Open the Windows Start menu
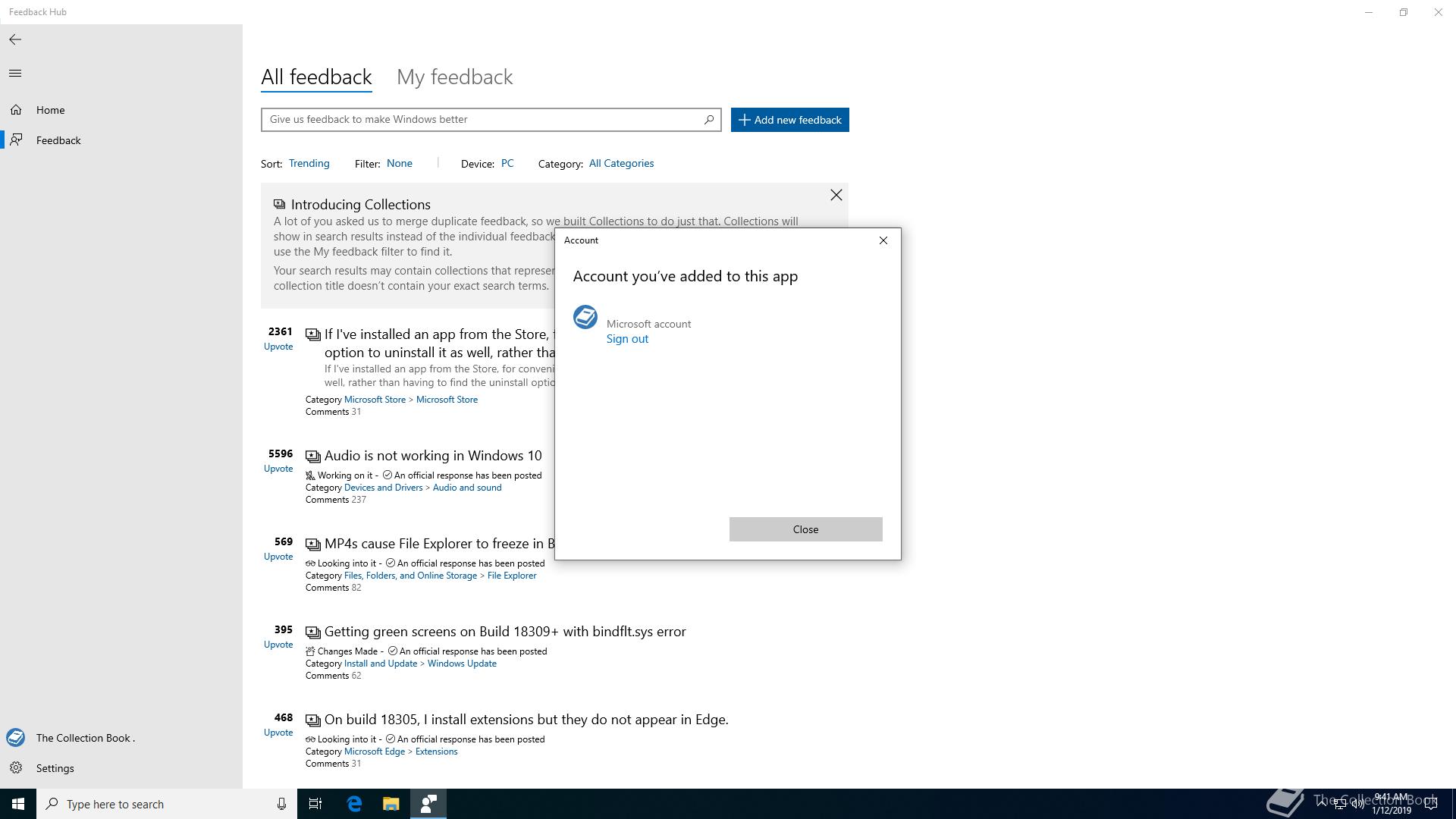Viewport: 1456px width, 819px height. [18, 804]
